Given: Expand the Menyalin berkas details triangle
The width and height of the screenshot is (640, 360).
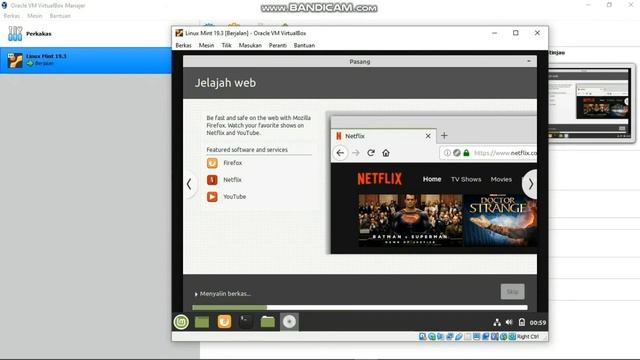Looking at the screenshot, I should click(x=196, y=294).
